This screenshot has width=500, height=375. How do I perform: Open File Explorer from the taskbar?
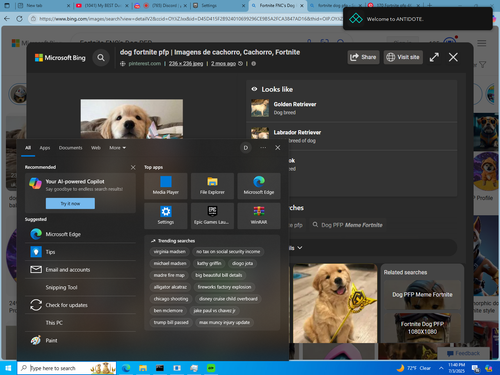[x=143, y=368]
